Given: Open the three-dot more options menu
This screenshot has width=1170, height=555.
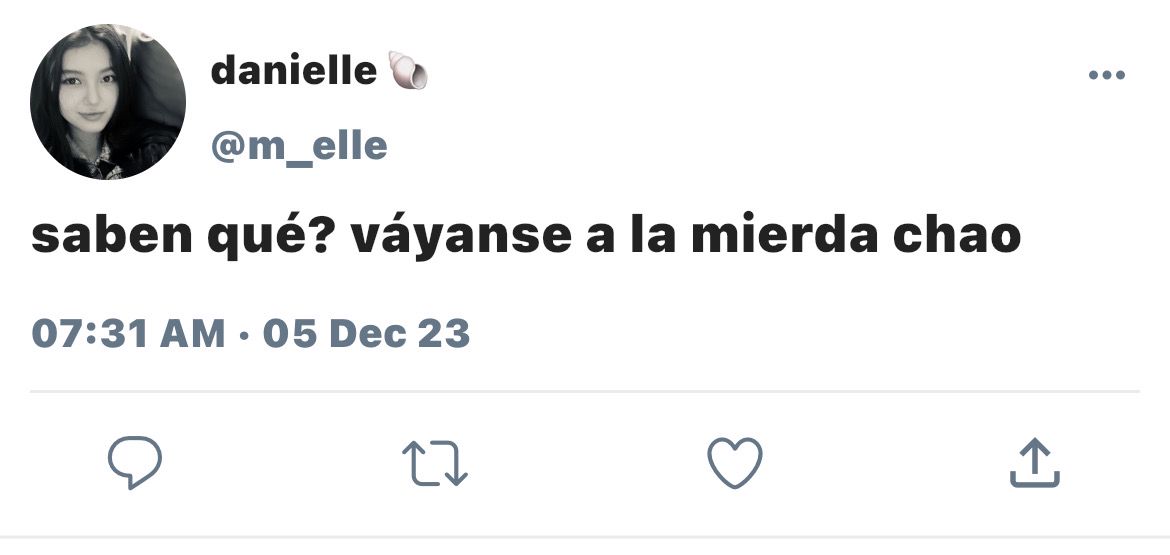Looking at the screenshot, I should (1107, 75).
